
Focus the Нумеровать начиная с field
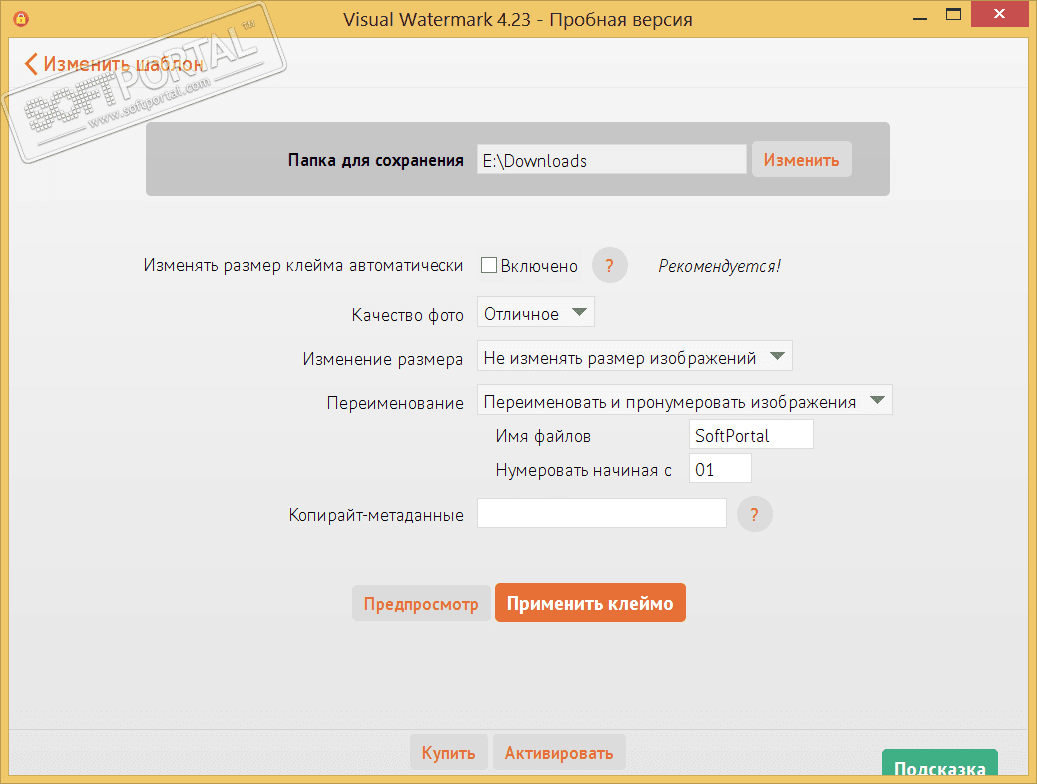(x=720, y=468)
